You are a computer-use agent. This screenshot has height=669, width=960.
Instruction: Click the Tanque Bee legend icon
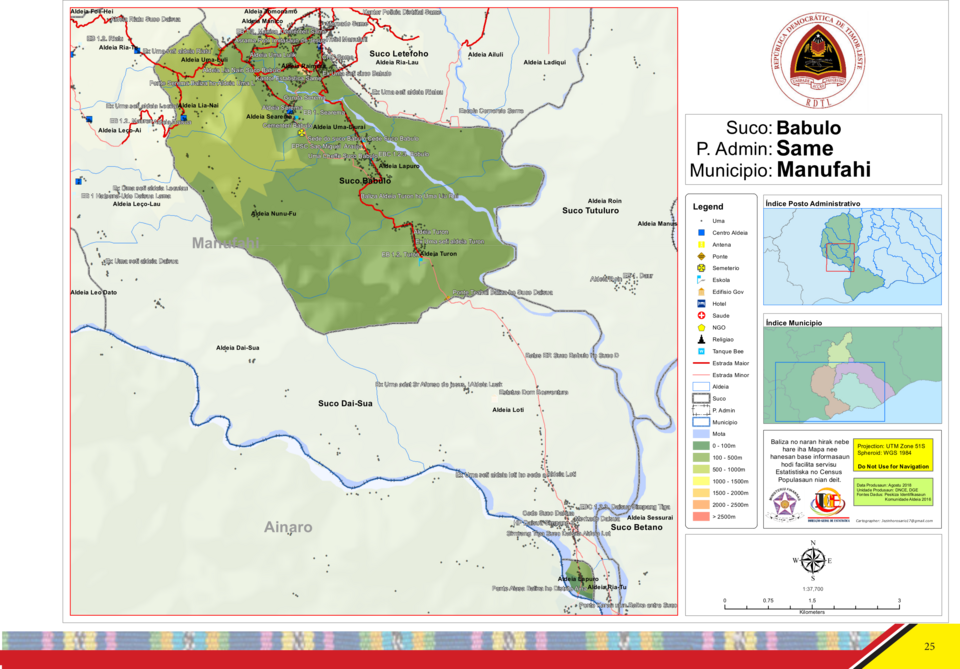[x=702, y=351]
